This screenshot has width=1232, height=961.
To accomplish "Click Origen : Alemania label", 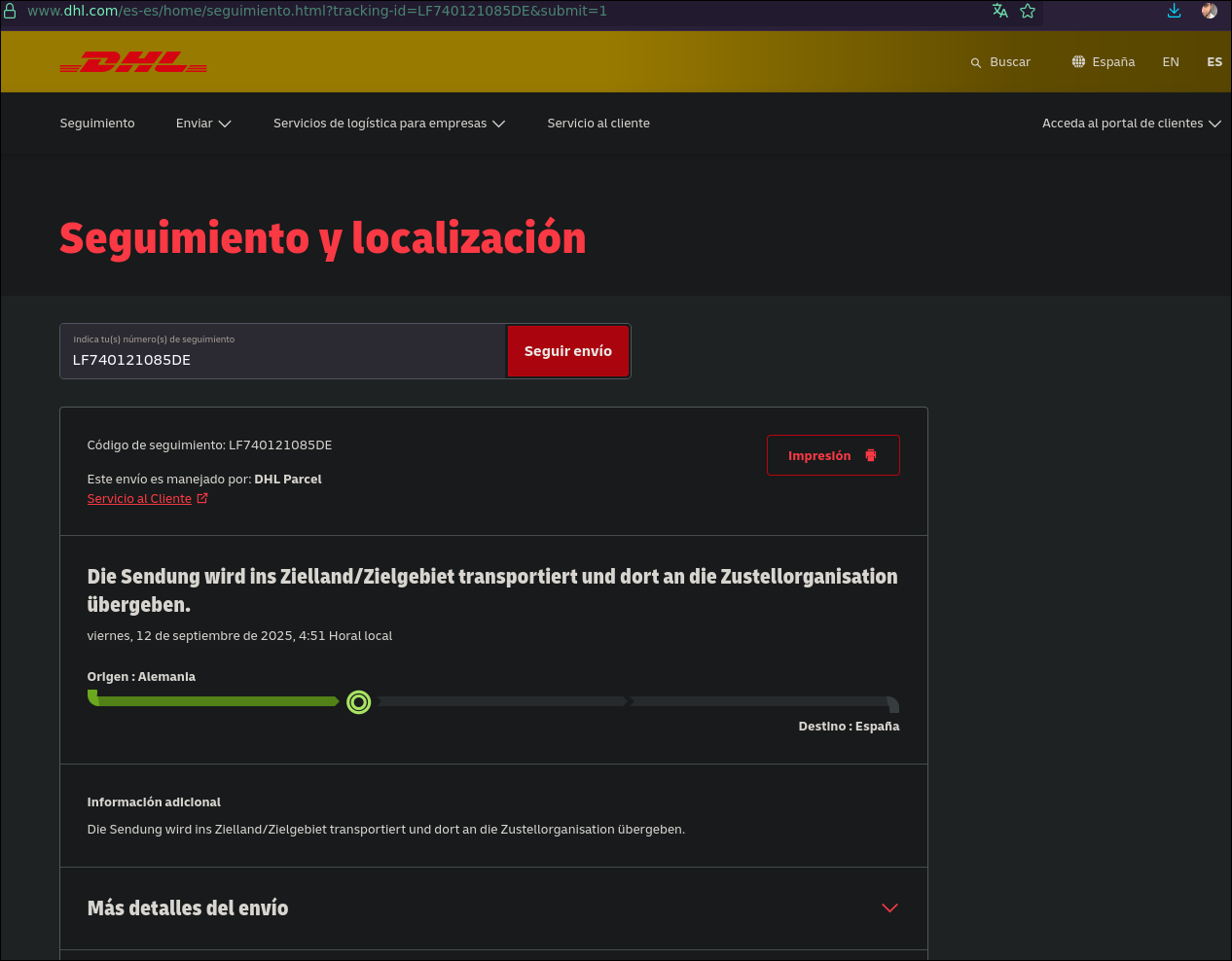I will click(x=141, y=677).
